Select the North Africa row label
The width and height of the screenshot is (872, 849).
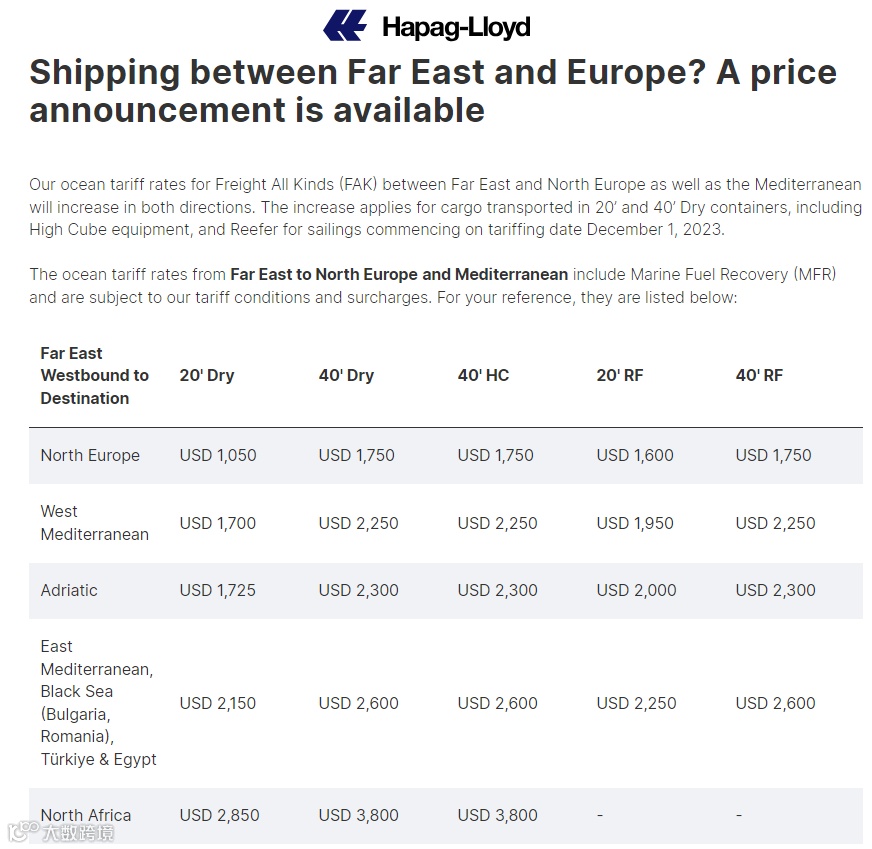86,815
